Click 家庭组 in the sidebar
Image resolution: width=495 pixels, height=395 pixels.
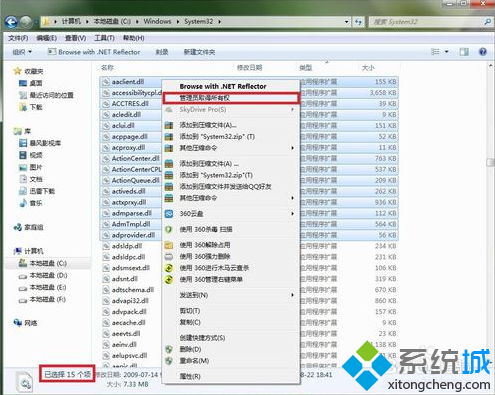click(28, 227)
